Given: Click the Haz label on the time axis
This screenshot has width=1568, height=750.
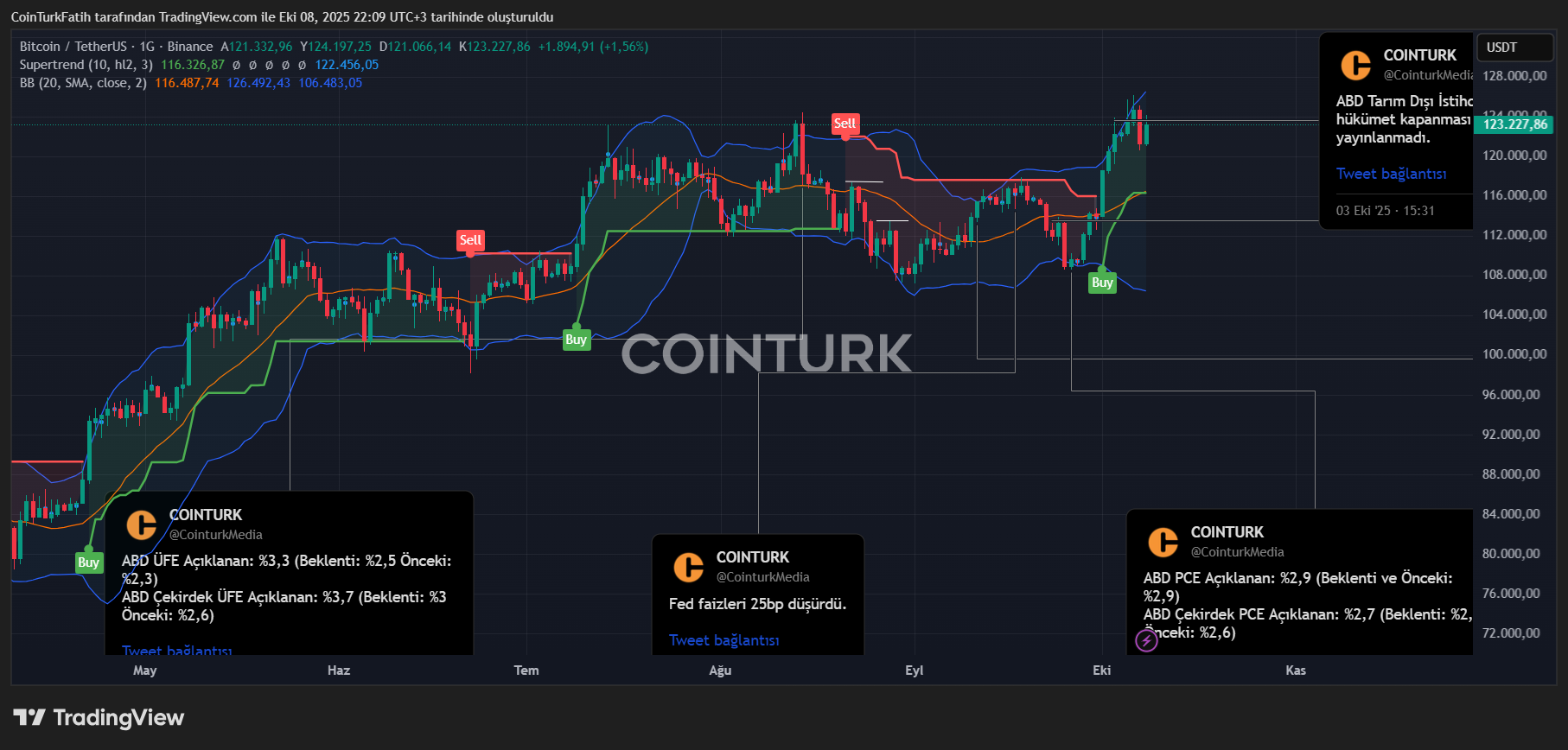Looking at the screenshot, I should [x=339, y=671].
